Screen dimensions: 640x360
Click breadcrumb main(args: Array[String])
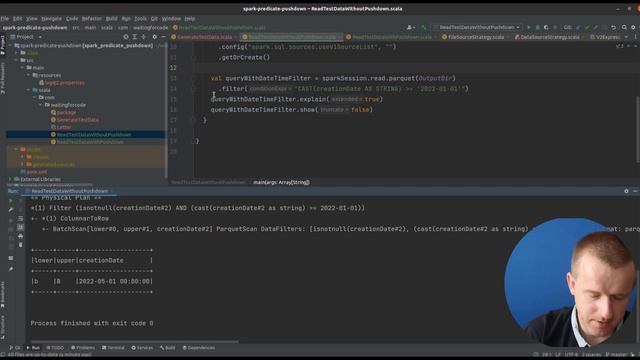281,182
